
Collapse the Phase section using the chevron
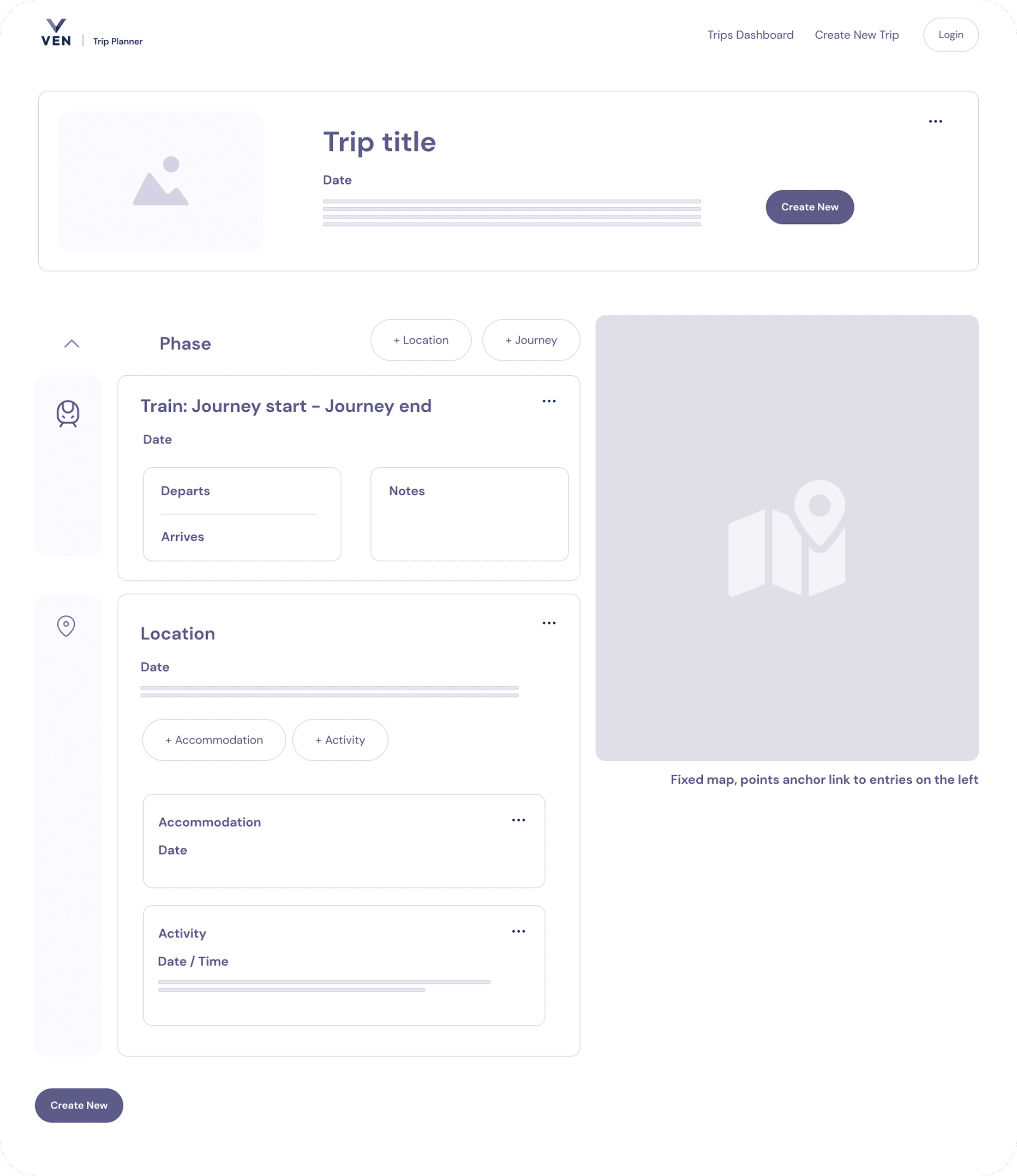(x=72, y=343)
